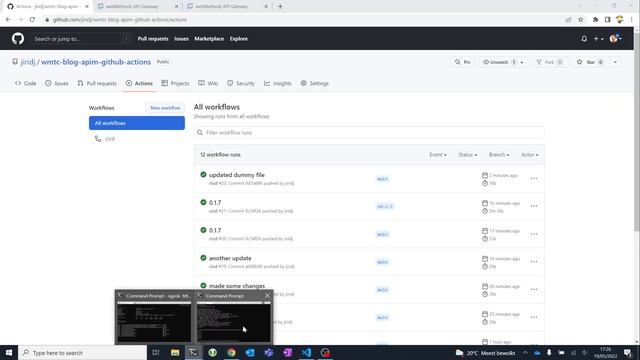Open the Actions repository tab
The height and width of the screenshot is (360, 640).
click(x=139, y=83)
